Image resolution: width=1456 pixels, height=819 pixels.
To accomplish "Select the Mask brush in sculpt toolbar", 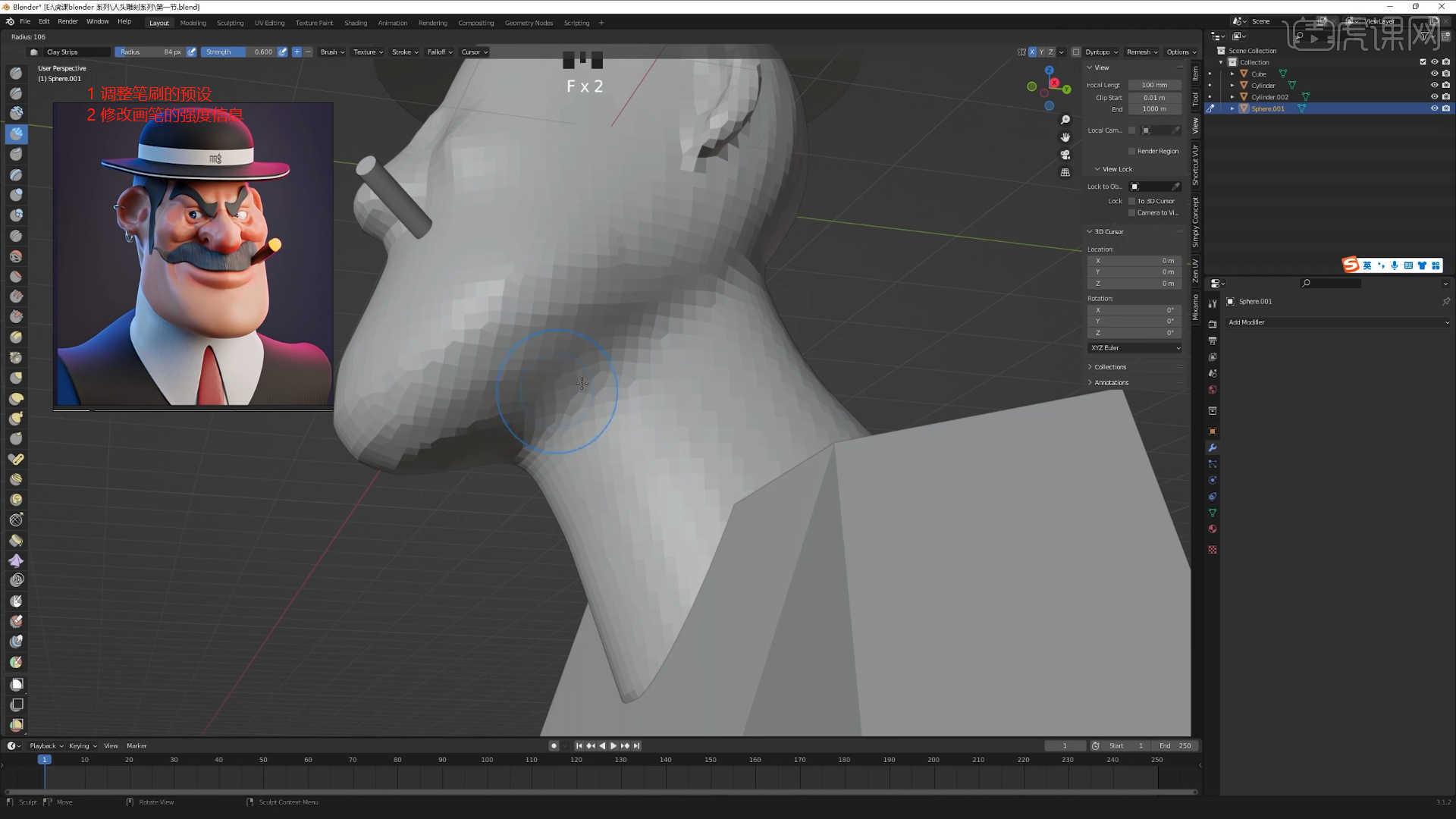I will [16, 601].
